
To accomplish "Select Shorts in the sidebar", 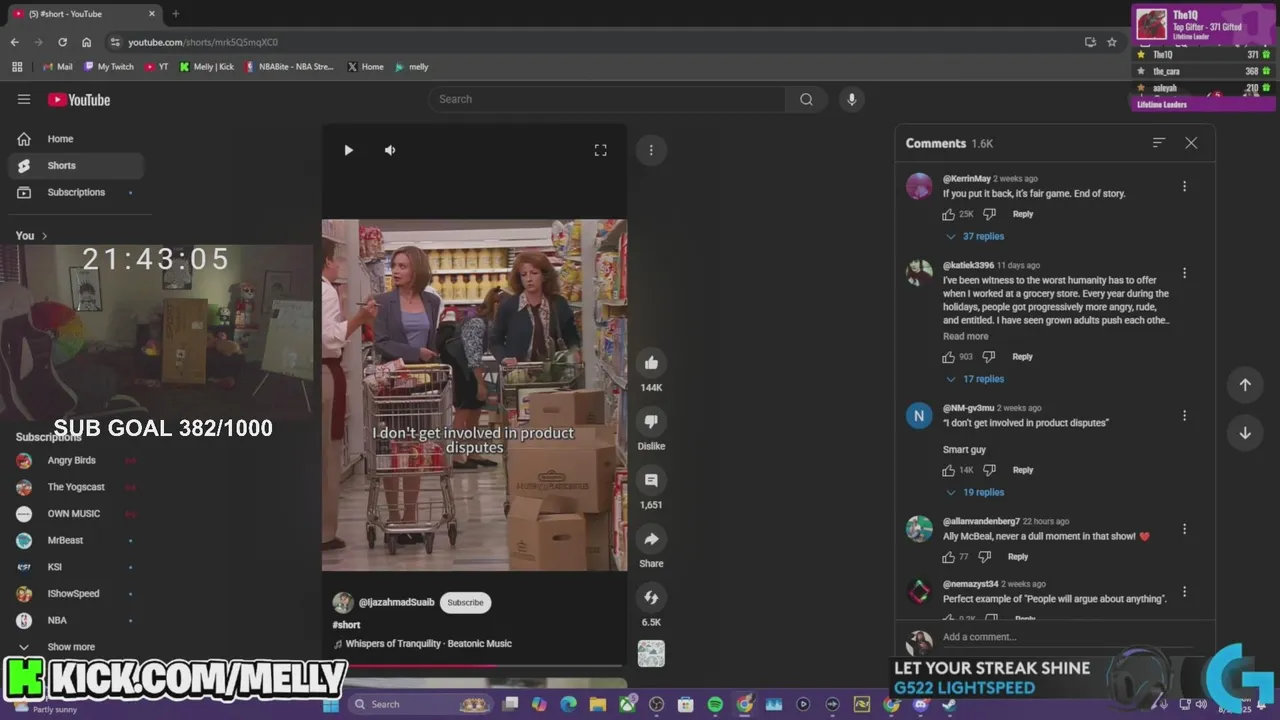I will 76,166.
